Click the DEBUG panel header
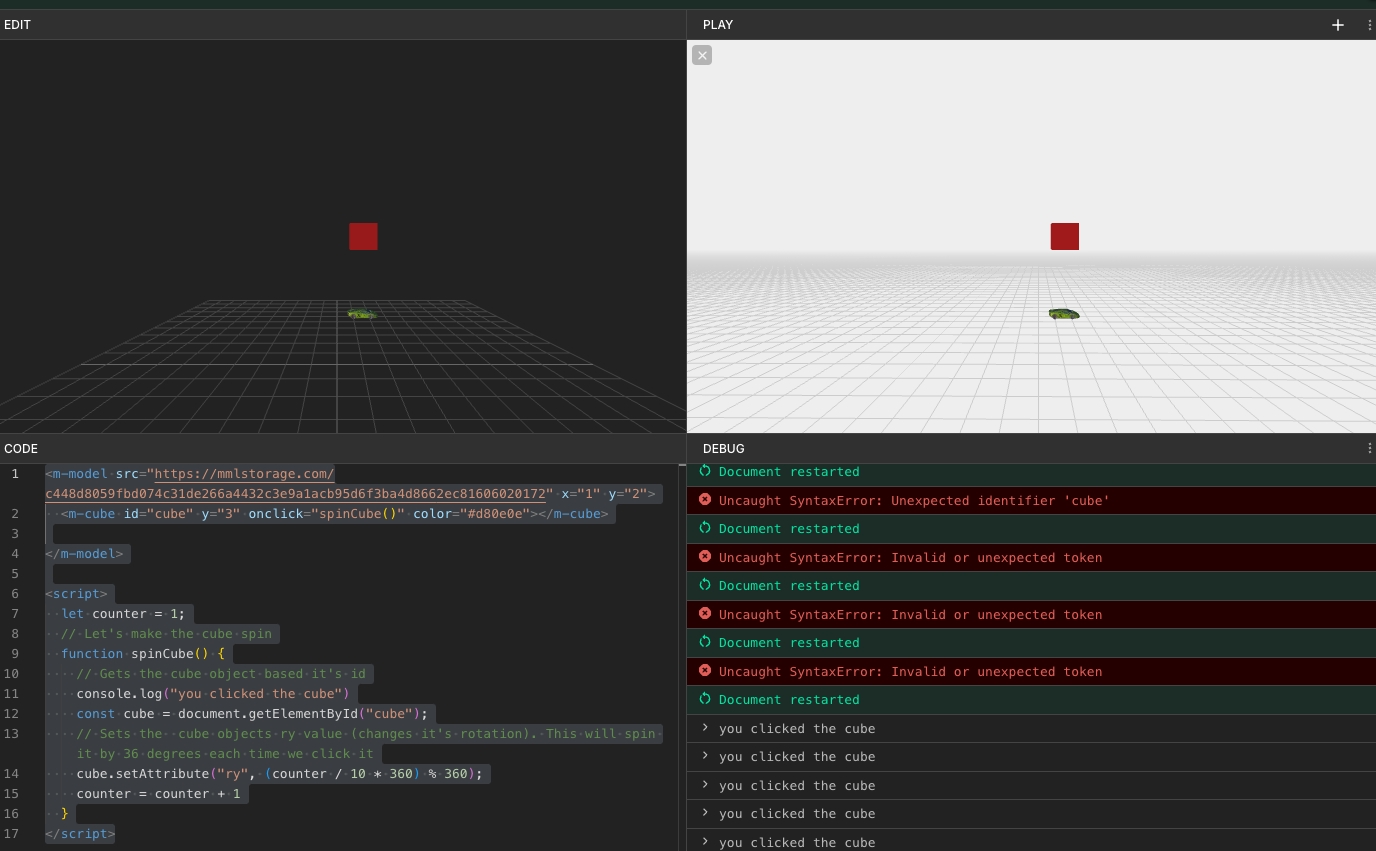 [723, 449]
